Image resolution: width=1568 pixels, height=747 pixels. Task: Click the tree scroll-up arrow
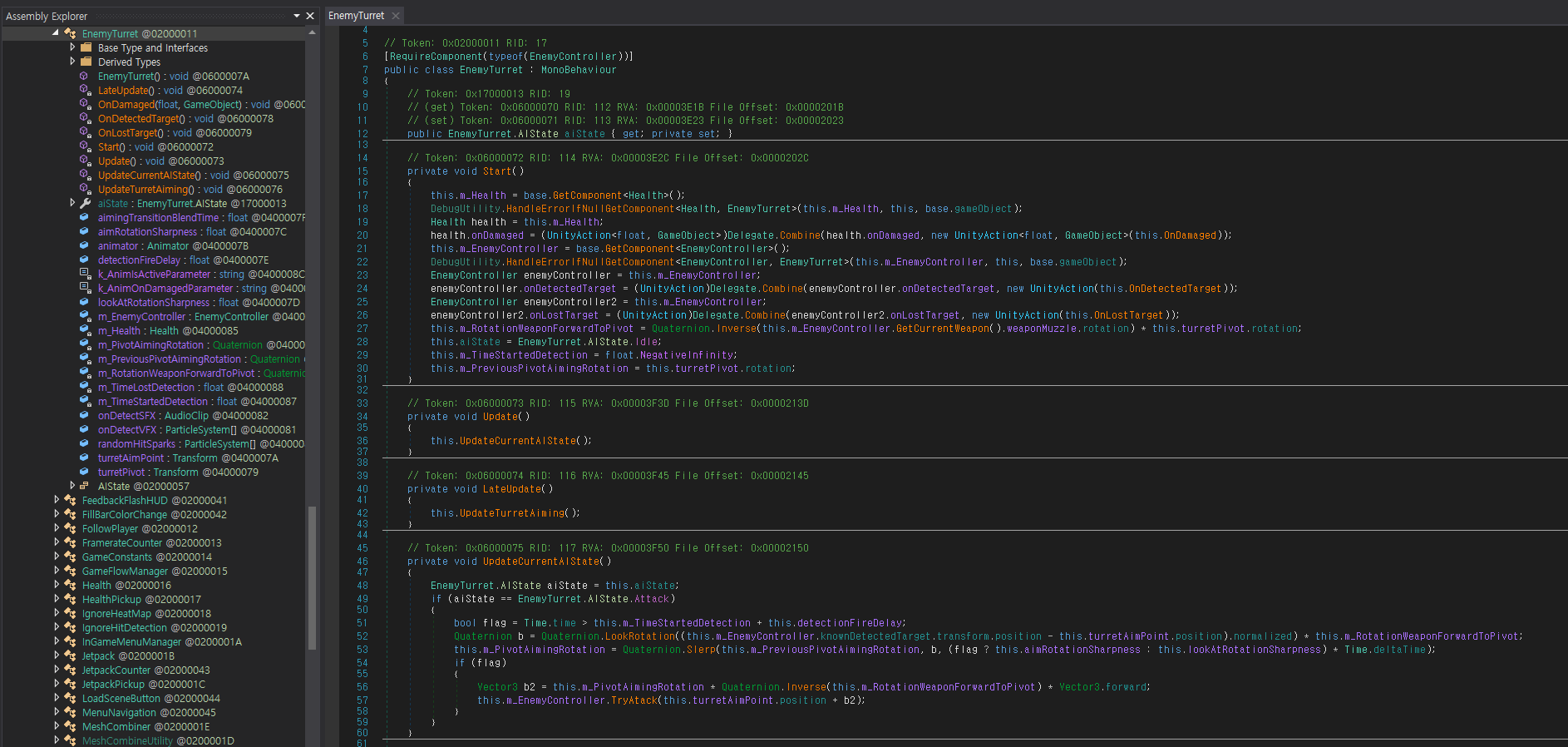coord(312,32)
